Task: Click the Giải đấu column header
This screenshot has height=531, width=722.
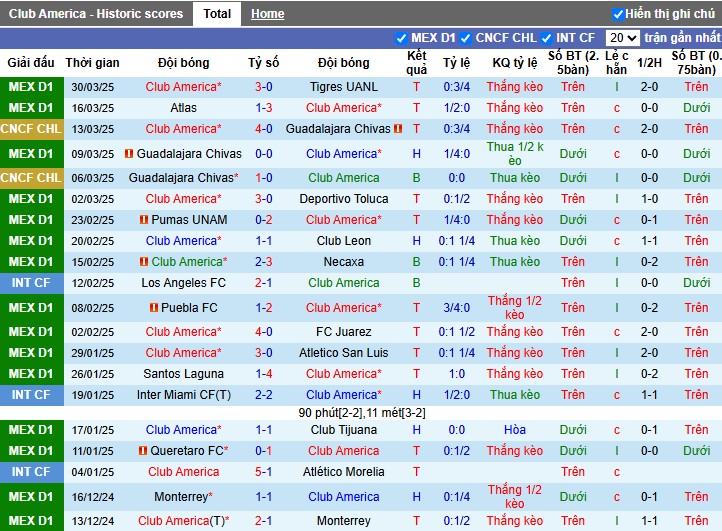Action: click(x=31, y=63)
